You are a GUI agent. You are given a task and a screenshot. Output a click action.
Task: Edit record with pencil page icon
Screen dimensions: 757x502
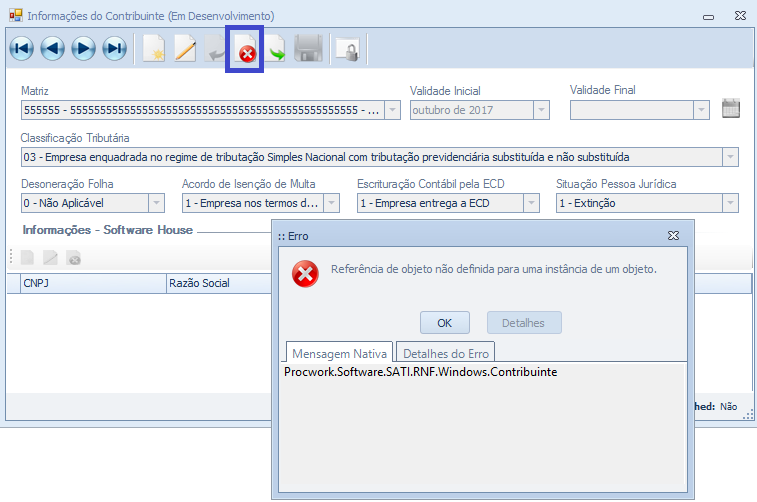point(185,48)
